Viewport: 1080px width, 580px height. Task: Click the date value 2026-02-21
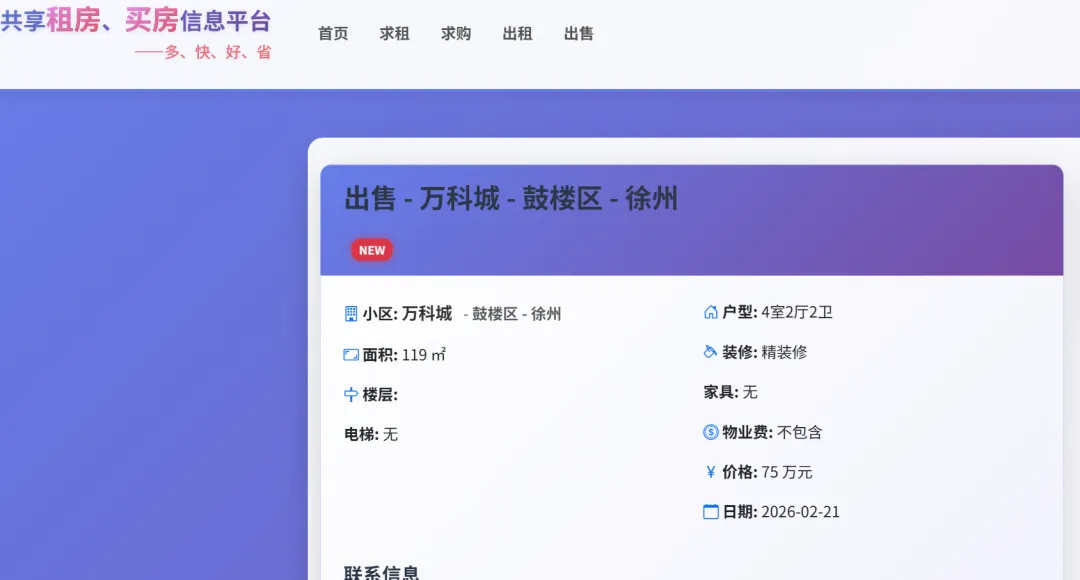pyautogui.click(x=800, y=512)
